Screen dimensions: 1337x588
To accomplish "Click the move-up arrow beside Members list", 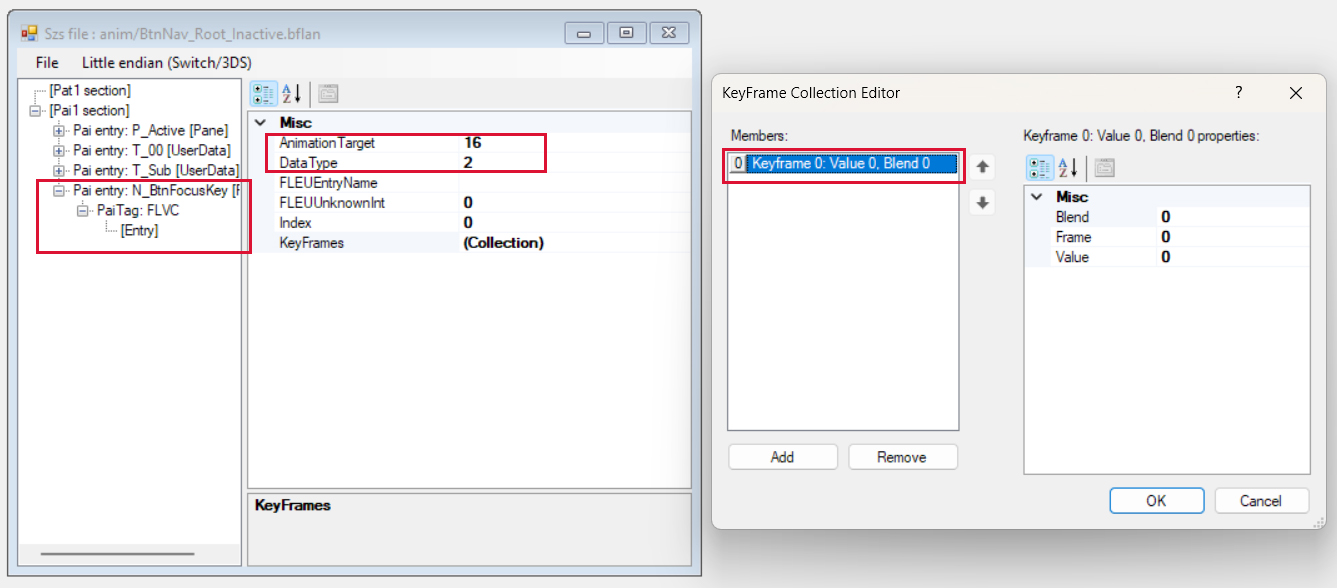I will click(x=981, y=167).
